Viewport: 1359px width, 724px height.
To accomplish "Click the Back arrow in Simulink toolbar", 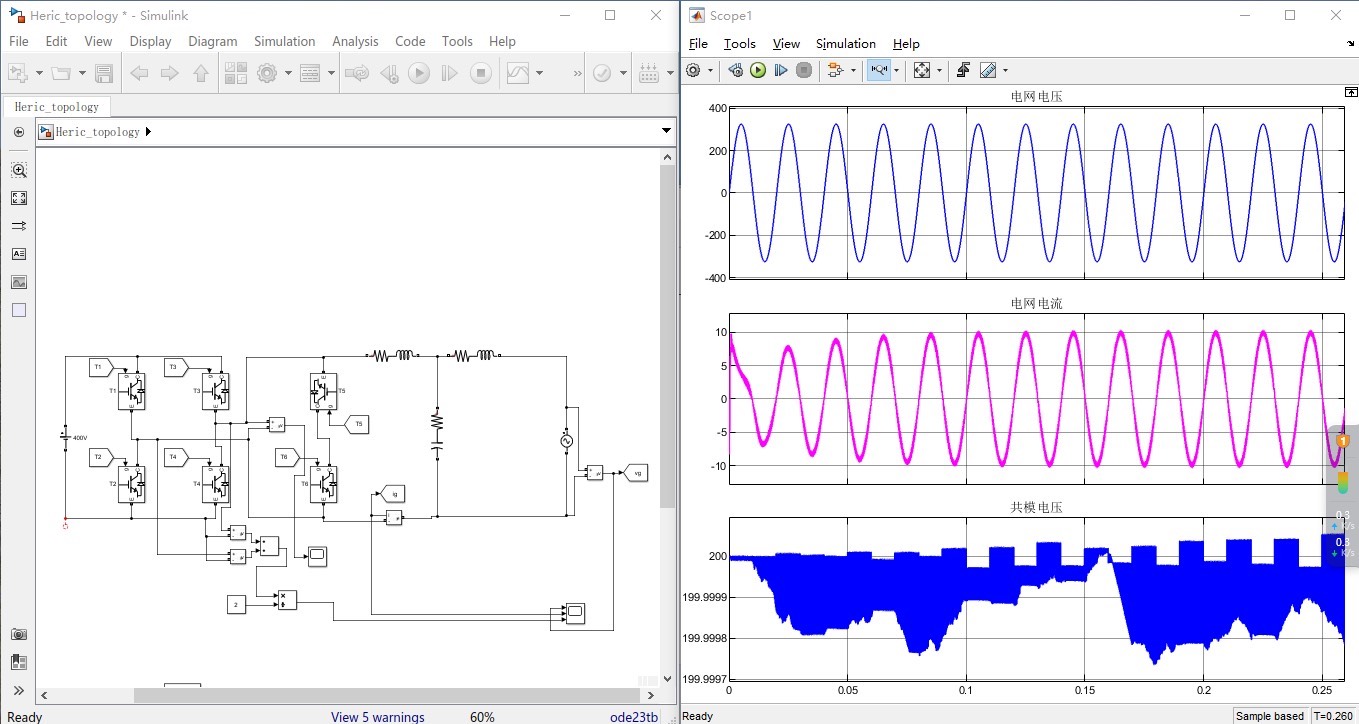I will pos(139,73).
